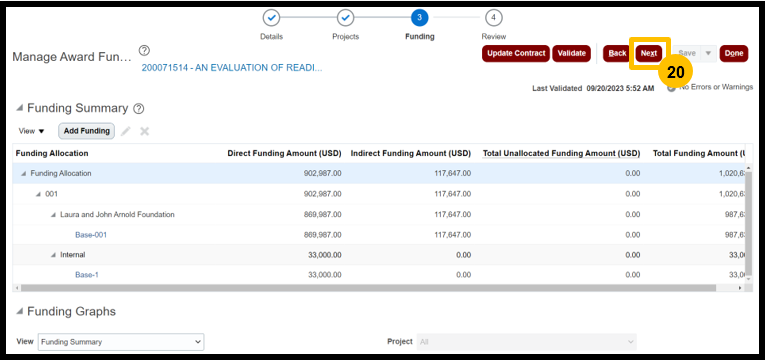
Task: Collapse the Funding Summary section
Action: (x=20, y=108)
